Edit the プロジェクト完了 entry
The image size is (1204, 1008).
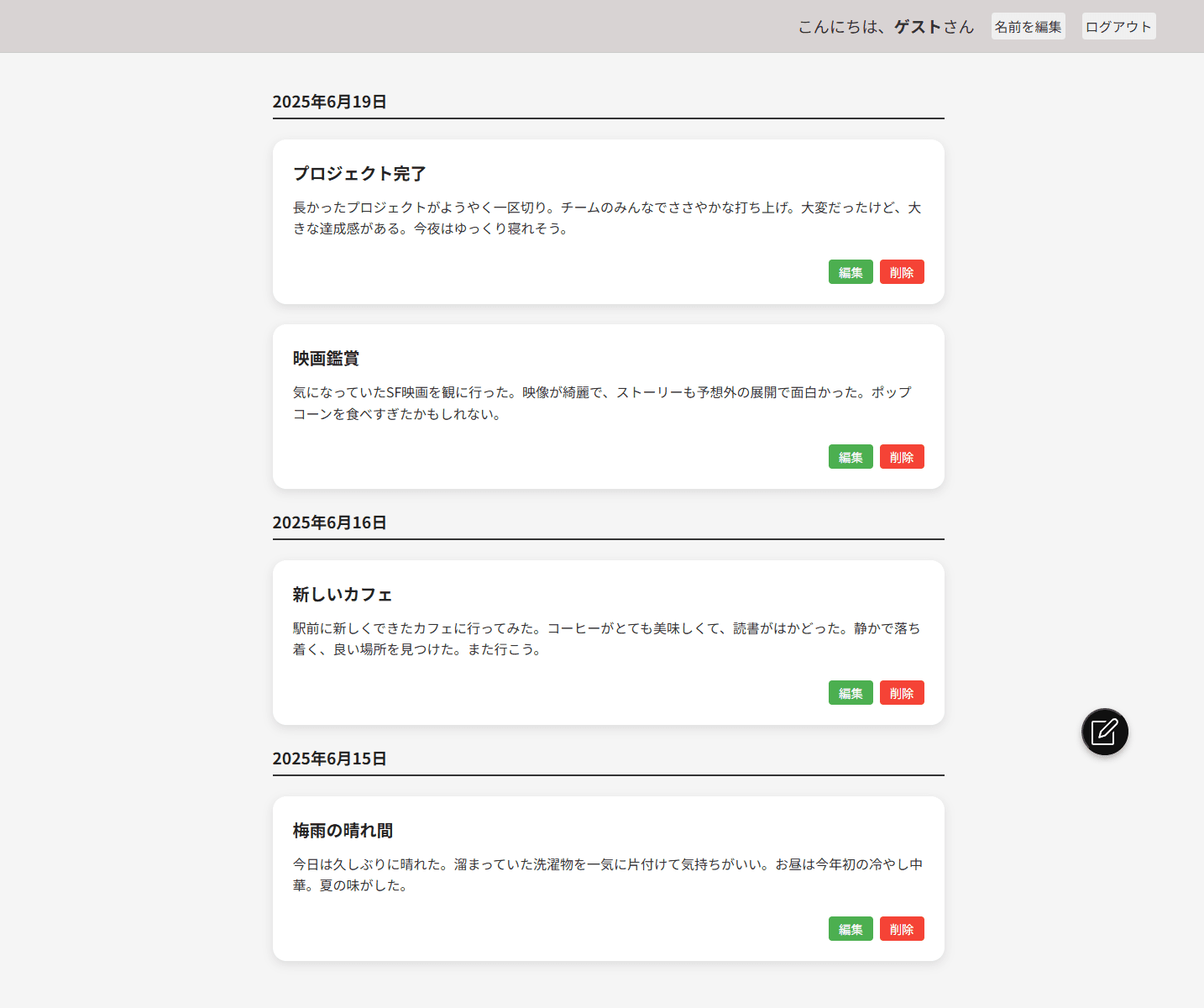point(850,272)
